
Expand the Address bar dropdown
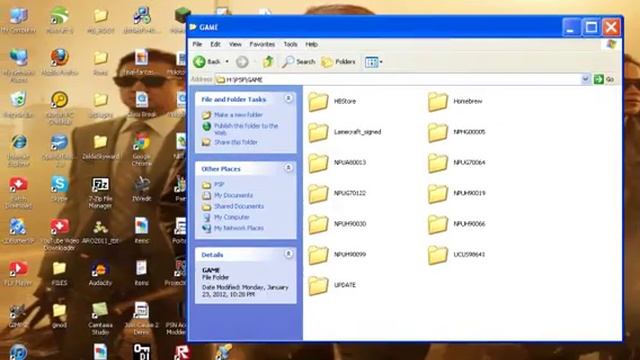585,79
